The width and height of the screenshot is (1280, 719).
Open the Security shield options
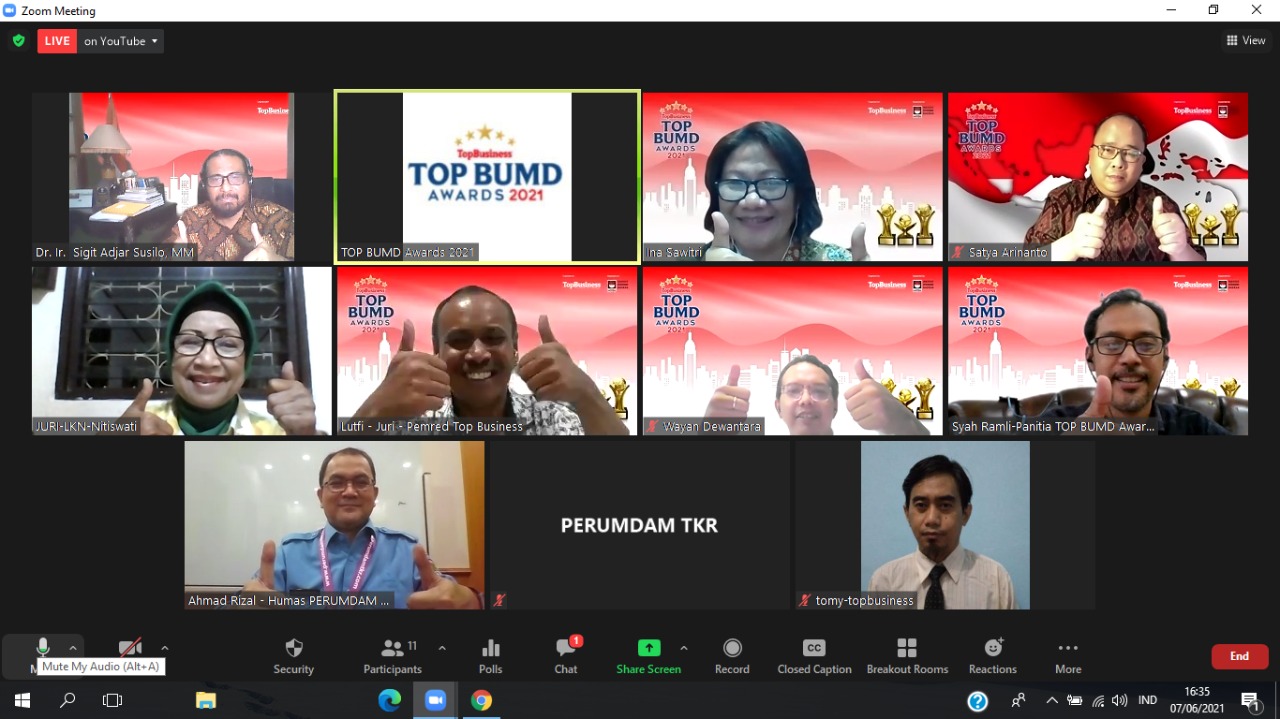click(293, 655)
